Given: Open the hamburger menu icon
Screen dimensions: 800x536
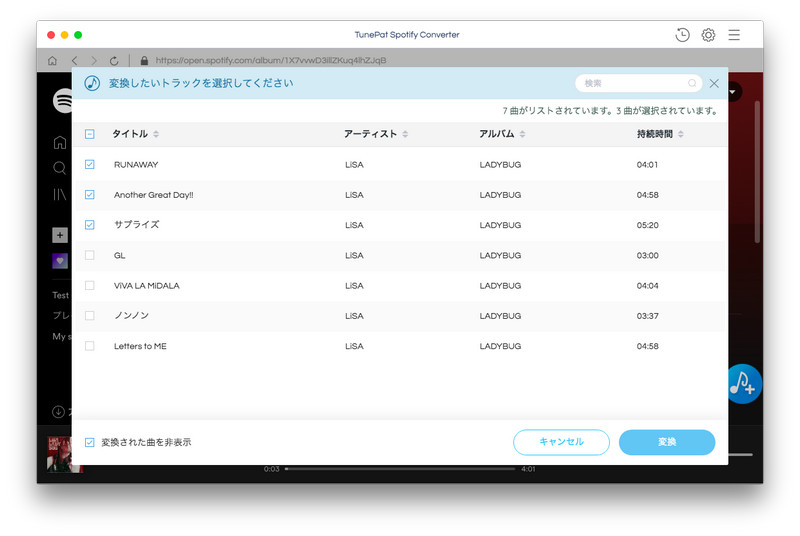Looking at the screenshot, I should click(x=734, y=35).
